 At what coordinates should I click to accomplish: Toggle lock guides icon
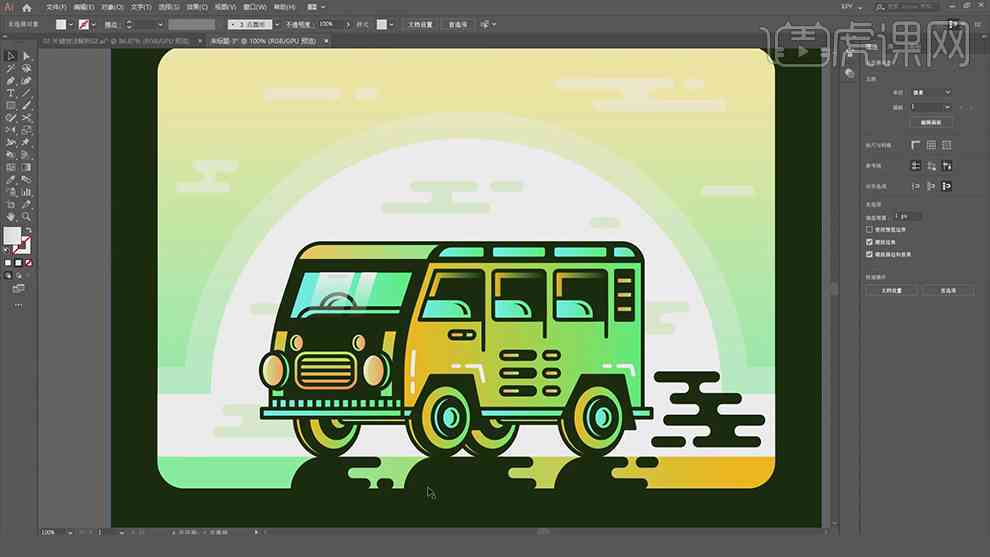click(931, 165)
